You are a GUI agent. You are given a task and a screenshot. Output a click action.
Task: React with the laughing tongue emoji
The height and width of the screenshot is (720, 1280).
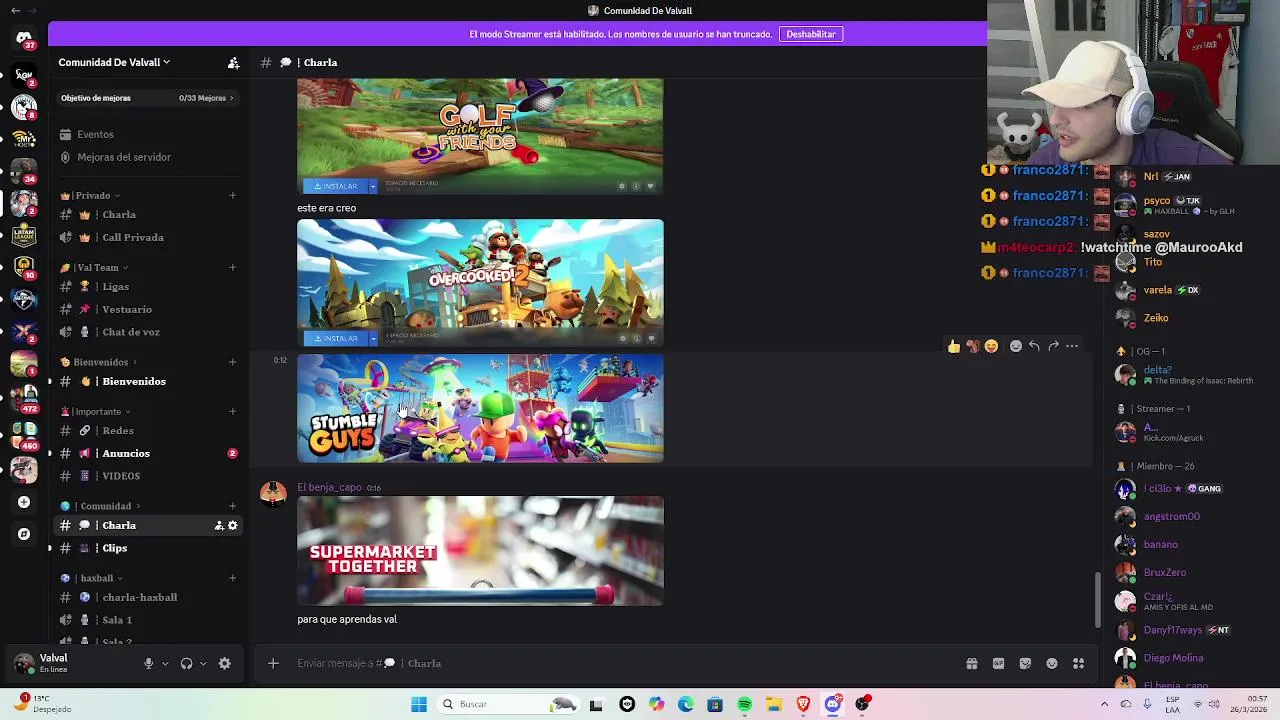coord(991,346)
